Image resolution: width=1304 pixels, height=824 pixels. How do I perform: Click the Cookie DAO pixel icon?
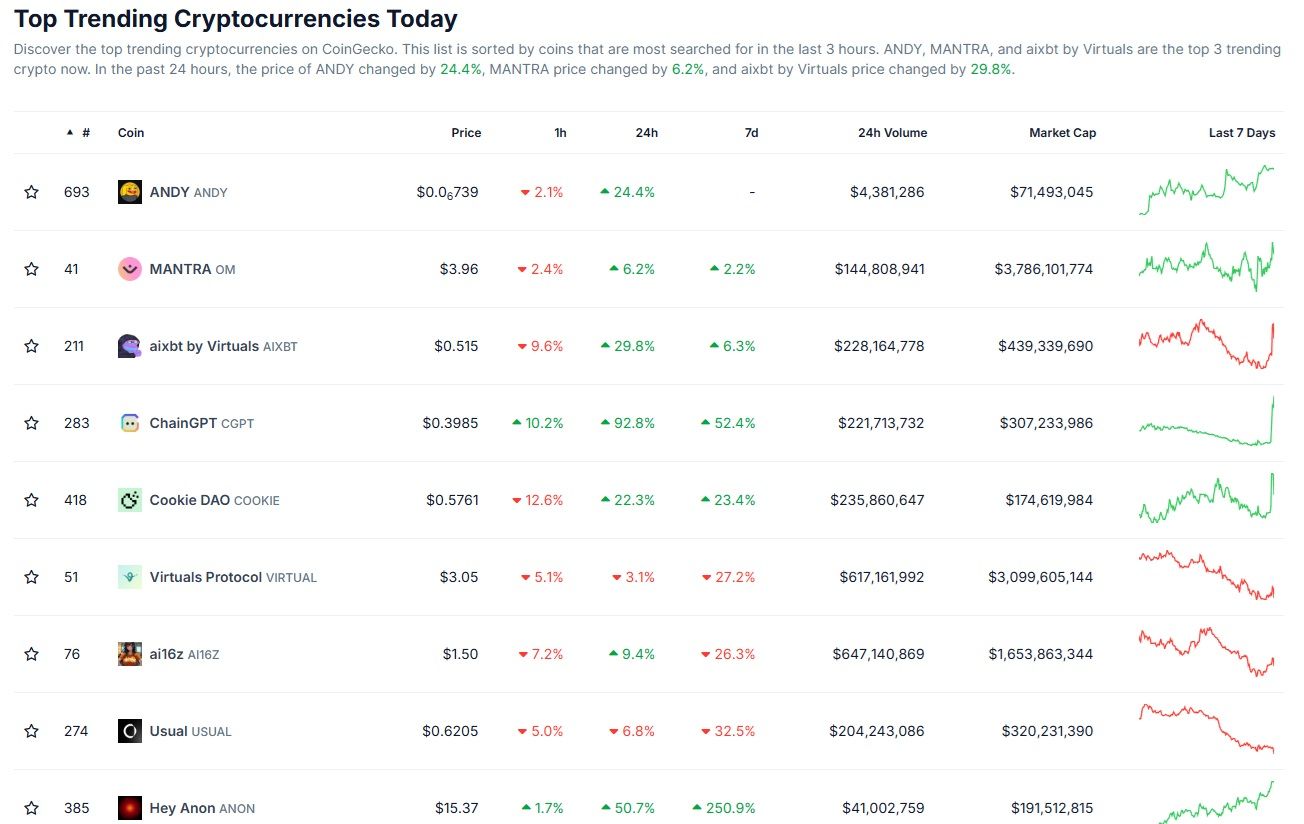click(x=130, y=500)
